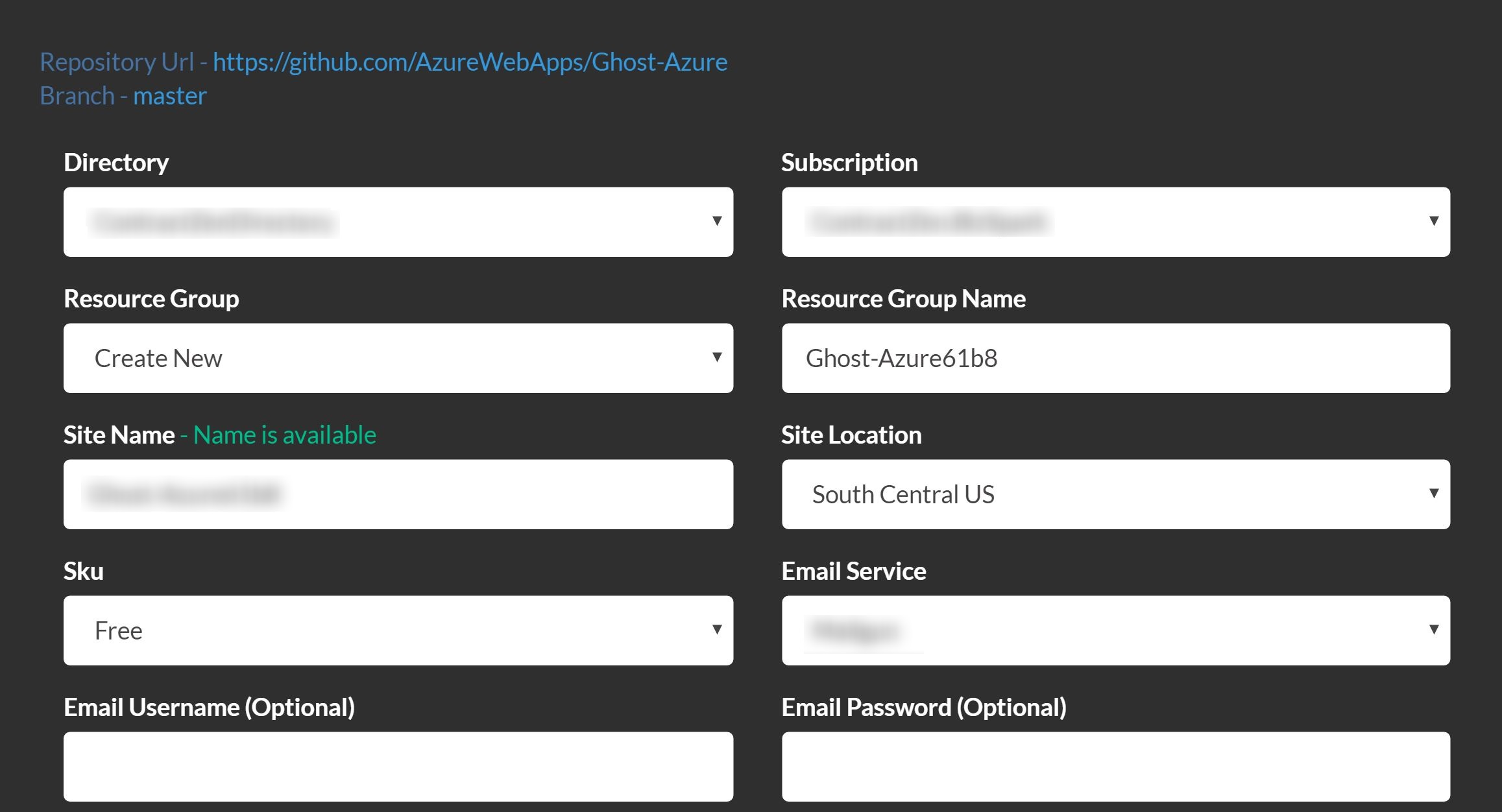Open the Directory dropdown
Screen dimensions: 1502x812
click(x=398, y=222)
